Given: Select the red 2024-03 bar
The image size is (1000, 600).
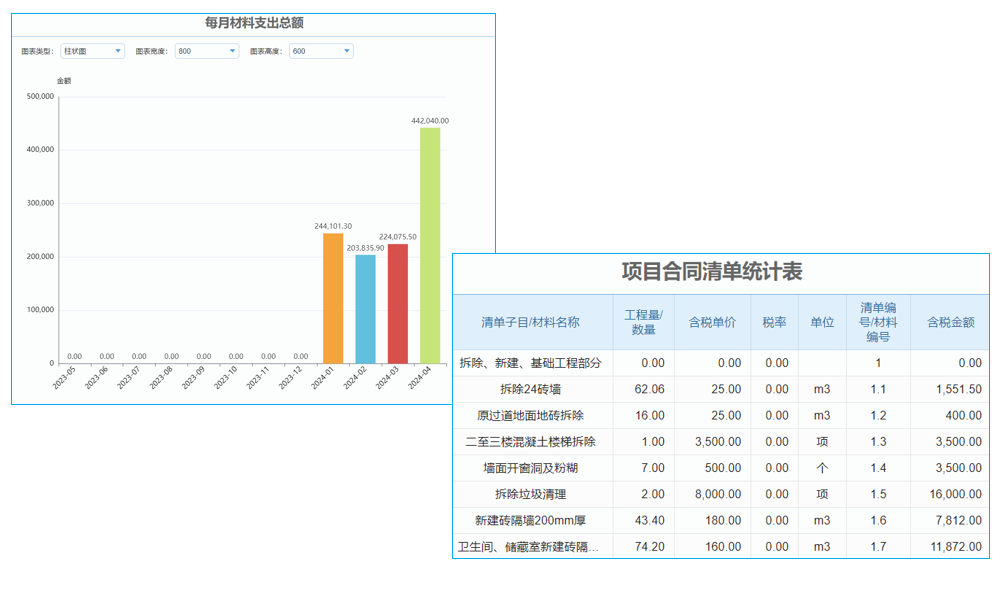Looking at the screenshot, I should 398,300.
